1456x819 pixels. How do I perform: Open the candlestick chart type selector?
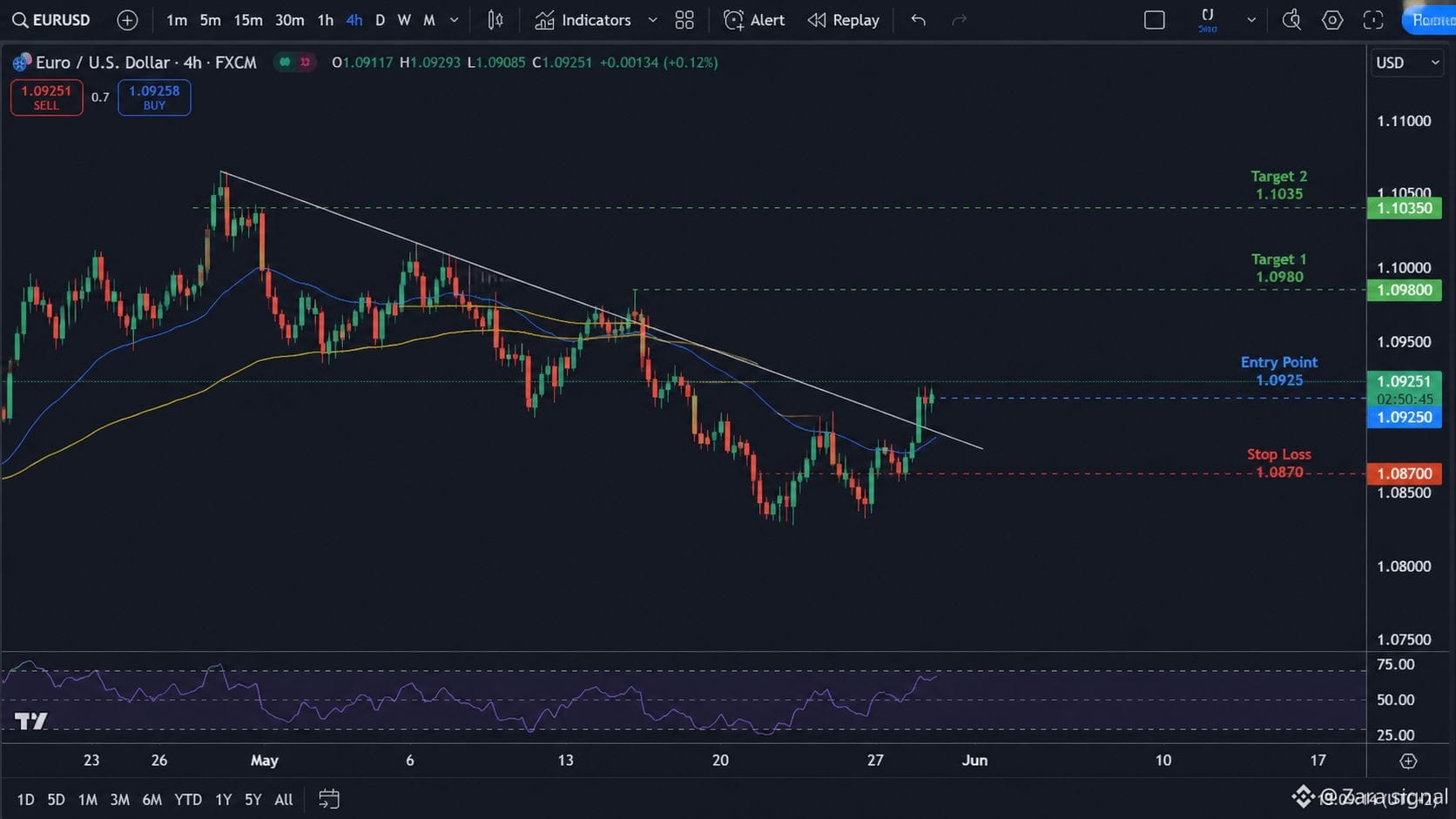coord(495,19)
